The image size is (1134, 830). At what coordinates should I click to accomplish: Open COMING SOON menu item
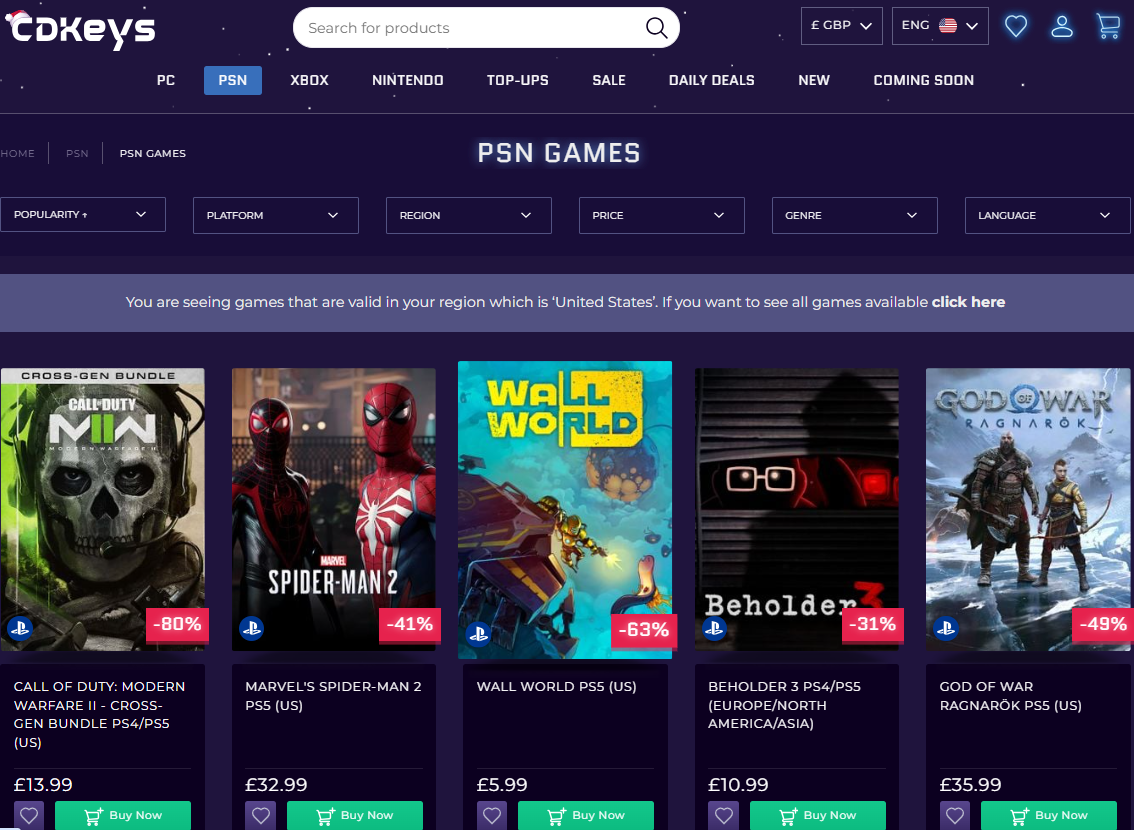(x=924, y=80)
